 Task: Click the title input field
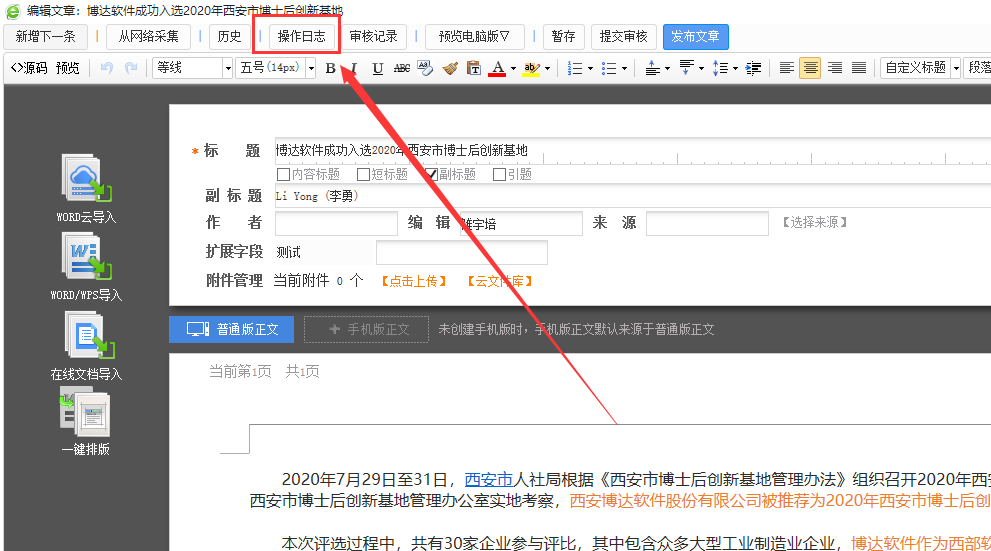pos(633,150)
